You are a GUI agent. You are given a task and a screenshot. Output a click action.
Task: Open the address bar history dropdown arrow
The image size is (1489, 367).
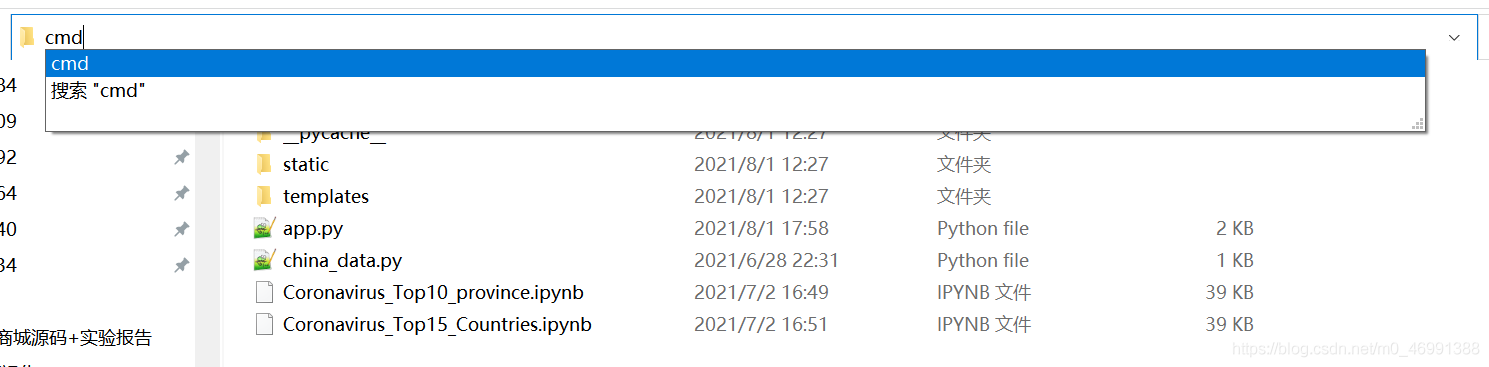(1454, 37)
